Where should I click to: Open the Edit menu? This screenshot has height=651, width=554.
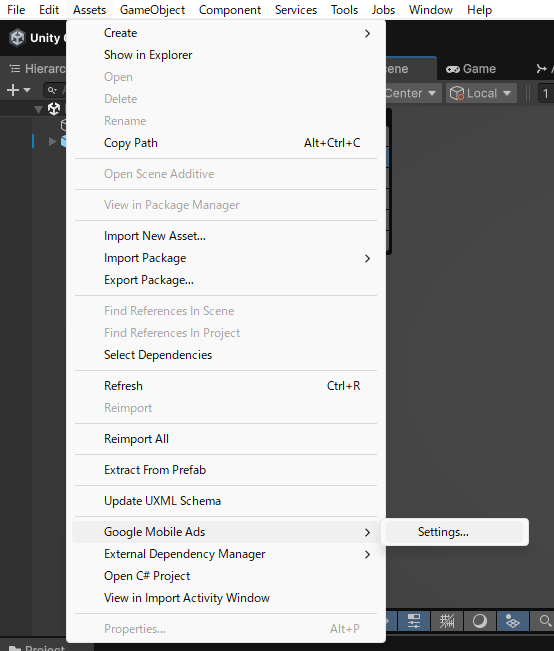coord(49,10)
